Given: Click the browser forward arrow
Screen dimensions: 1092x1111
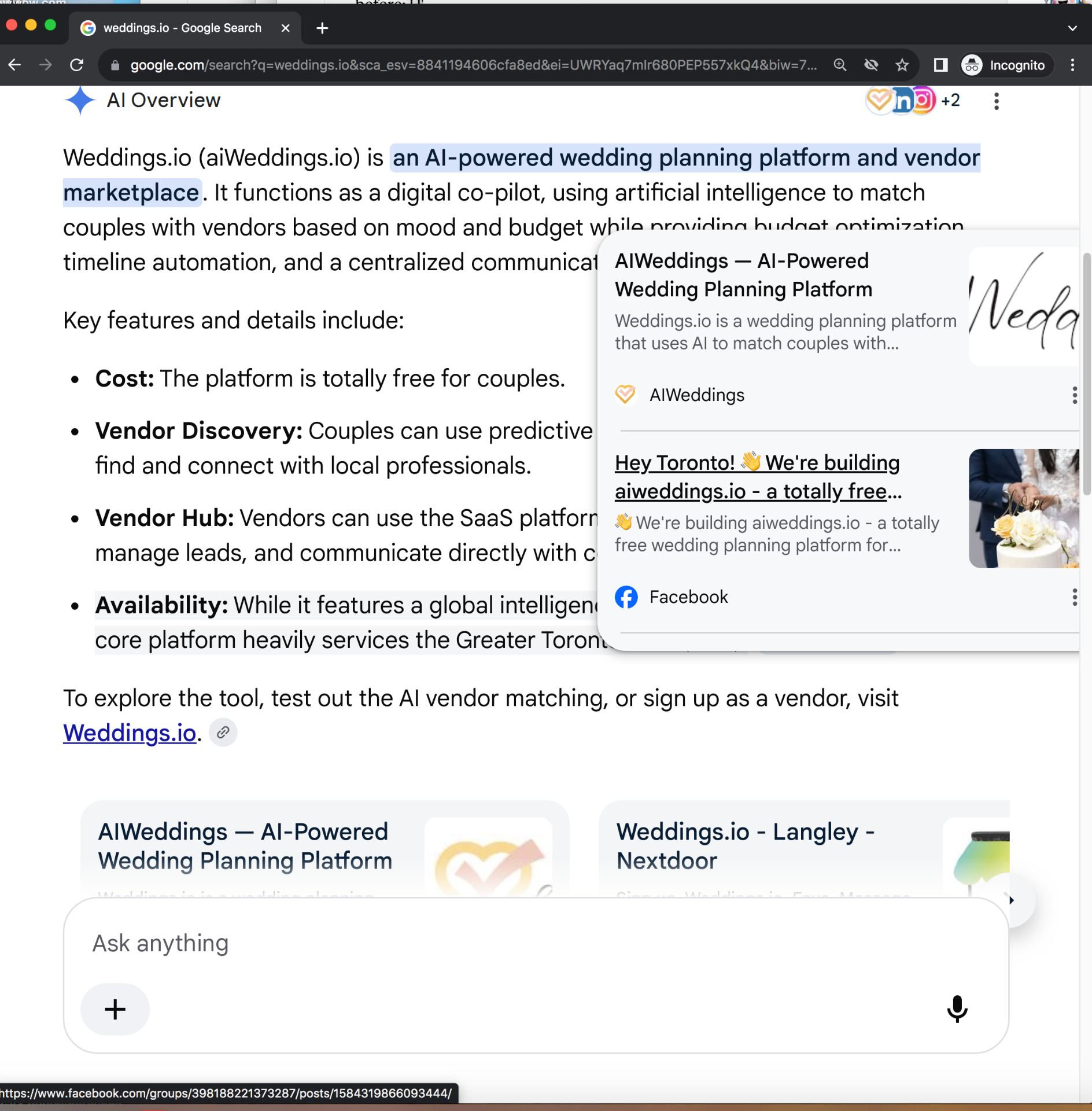Looking at the screenshot, I should point(45,65).
